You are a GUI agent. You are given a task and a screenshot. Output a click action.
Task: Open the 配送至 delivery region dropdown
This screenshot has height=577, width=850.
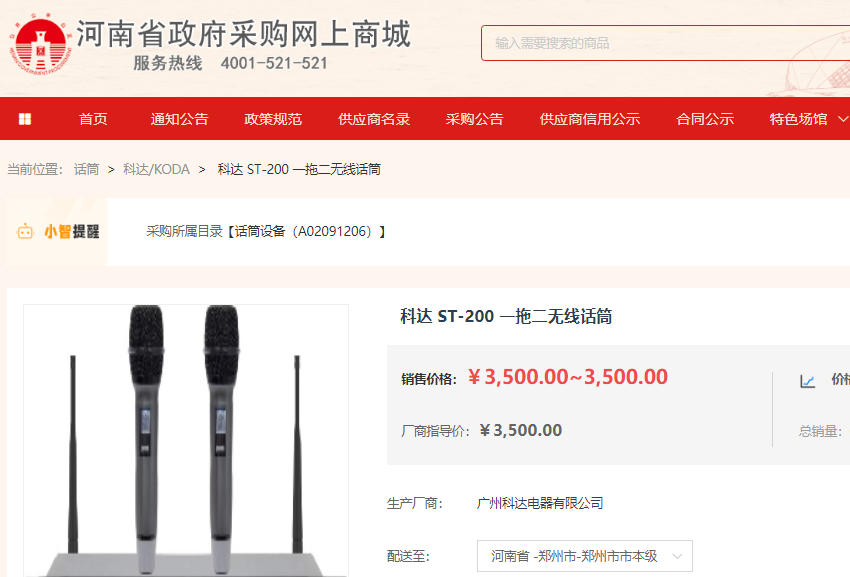(584, 556)
